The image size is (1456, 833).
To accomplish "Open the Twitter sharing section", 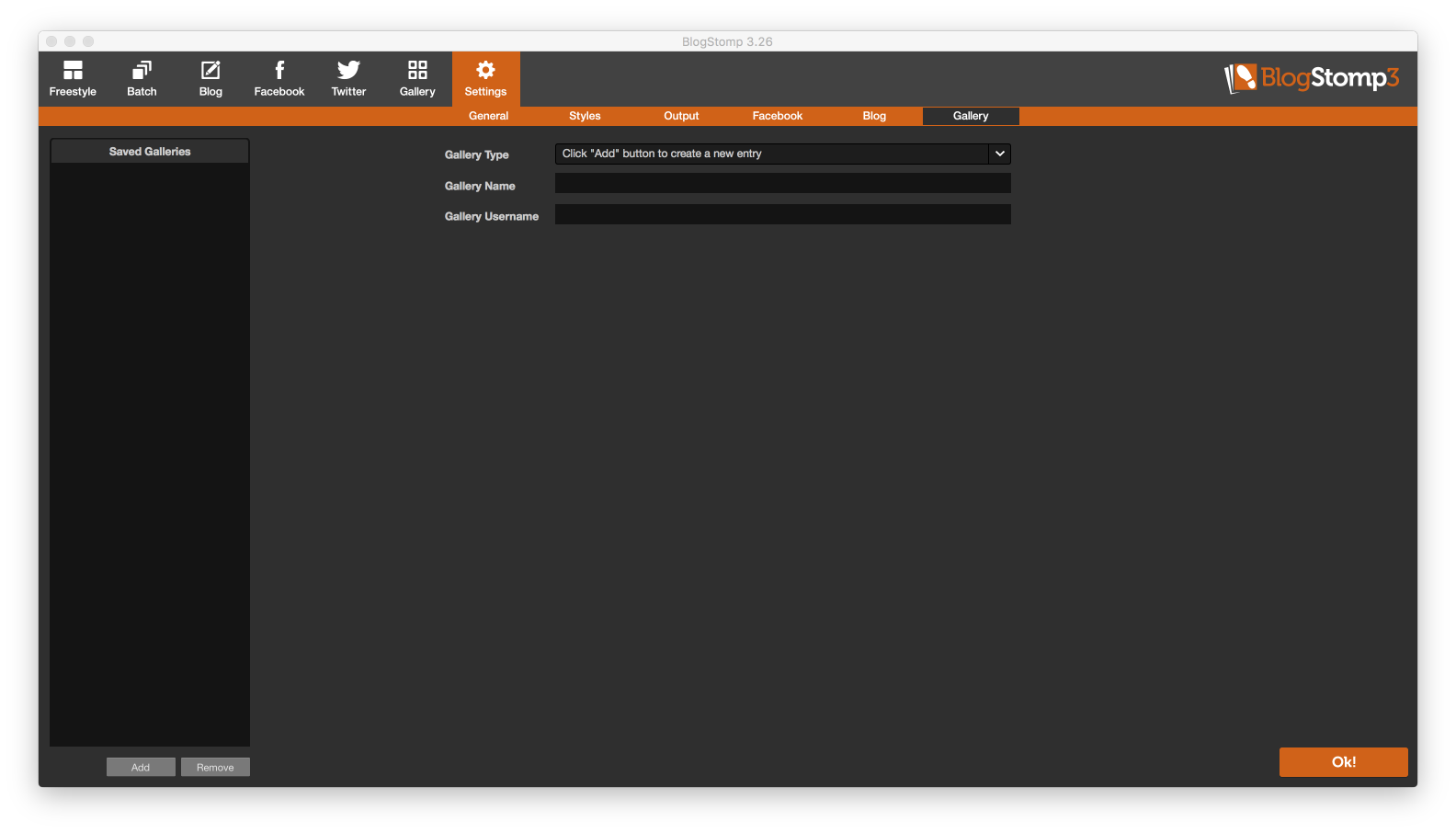I will click(348, 79).
